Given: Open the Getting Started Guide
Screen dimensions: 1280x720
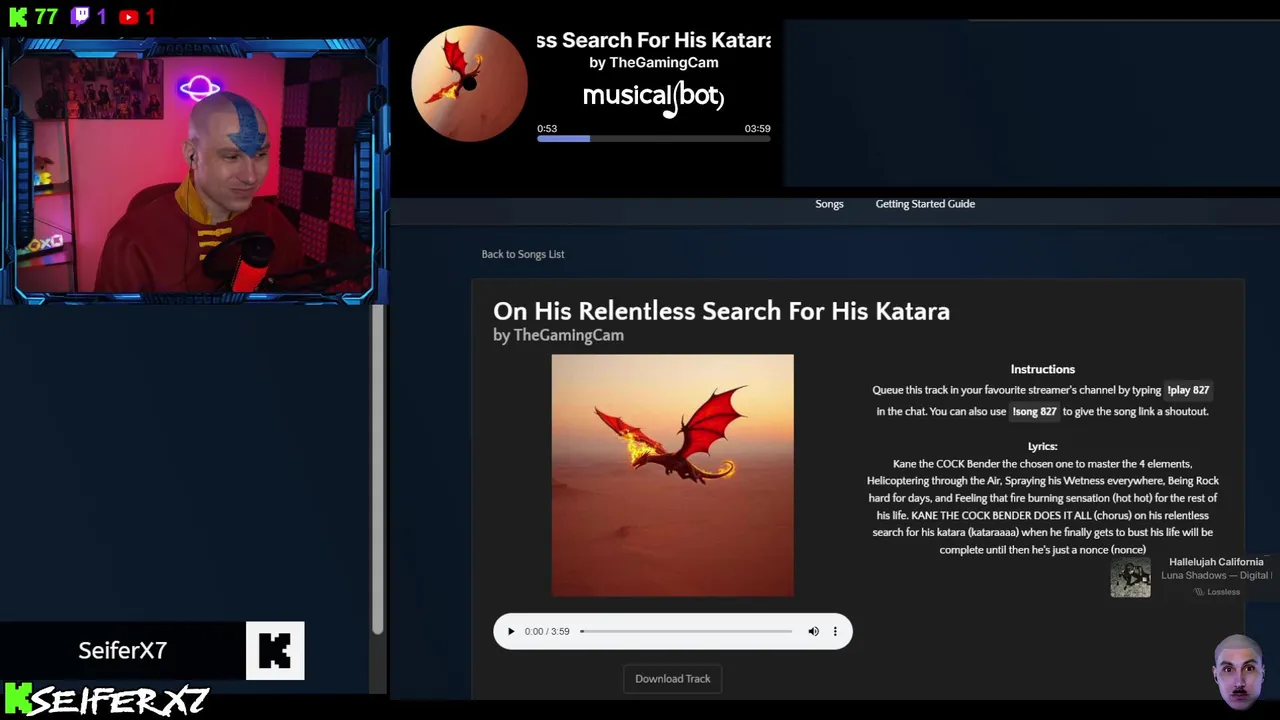Looking at the screenshot, I should click(925, 204).
